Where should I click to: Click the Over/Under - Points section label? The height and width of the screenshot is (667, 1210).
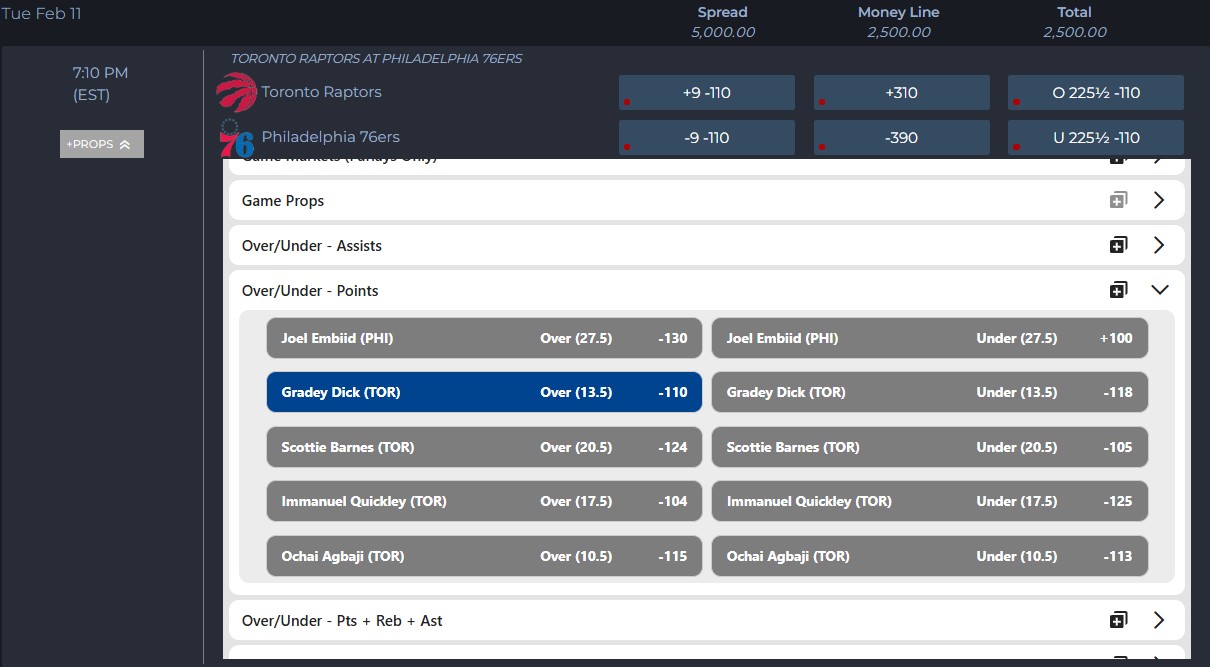(x=310, y=291)
